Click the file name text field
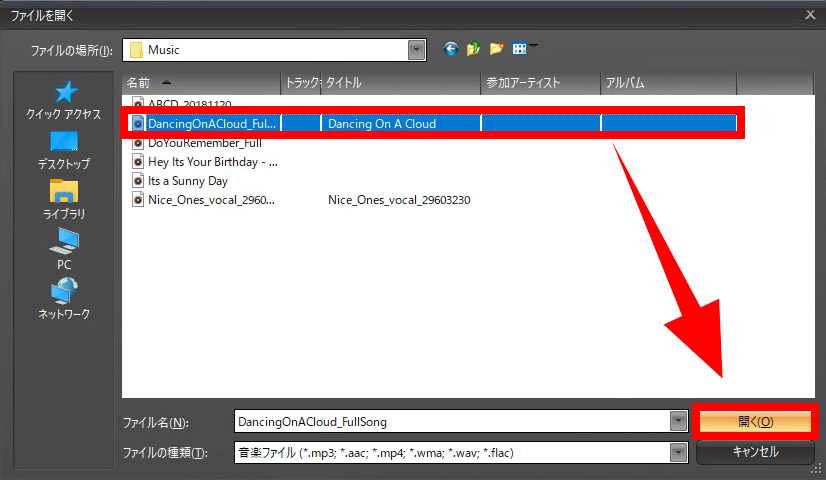This screenshot has width=826, height=480. pos(450,422)
